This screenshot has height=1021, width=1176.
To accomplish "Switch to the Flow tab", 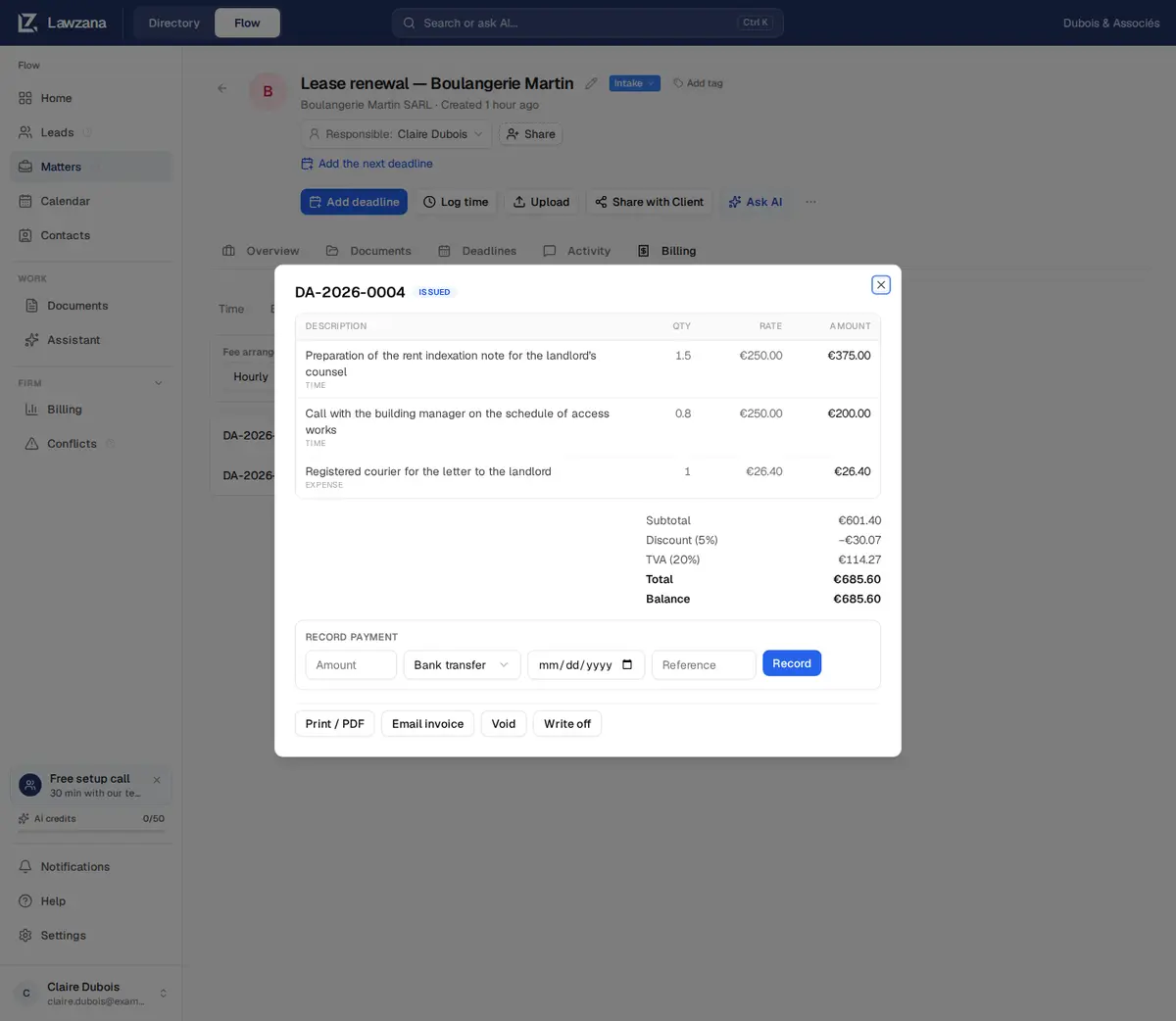I will coord(247,23).
